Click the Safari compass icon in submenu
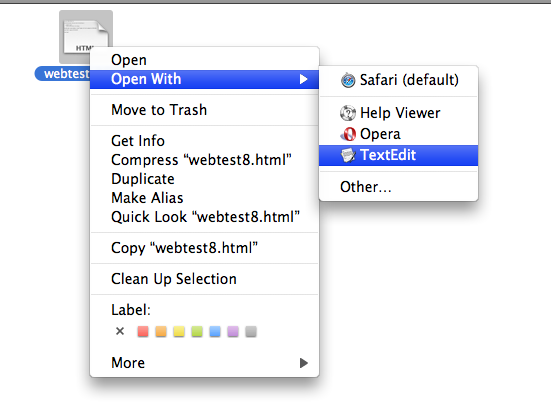This screenshot has width=551, height=413. pyautogui.click(x=348, y=80)
